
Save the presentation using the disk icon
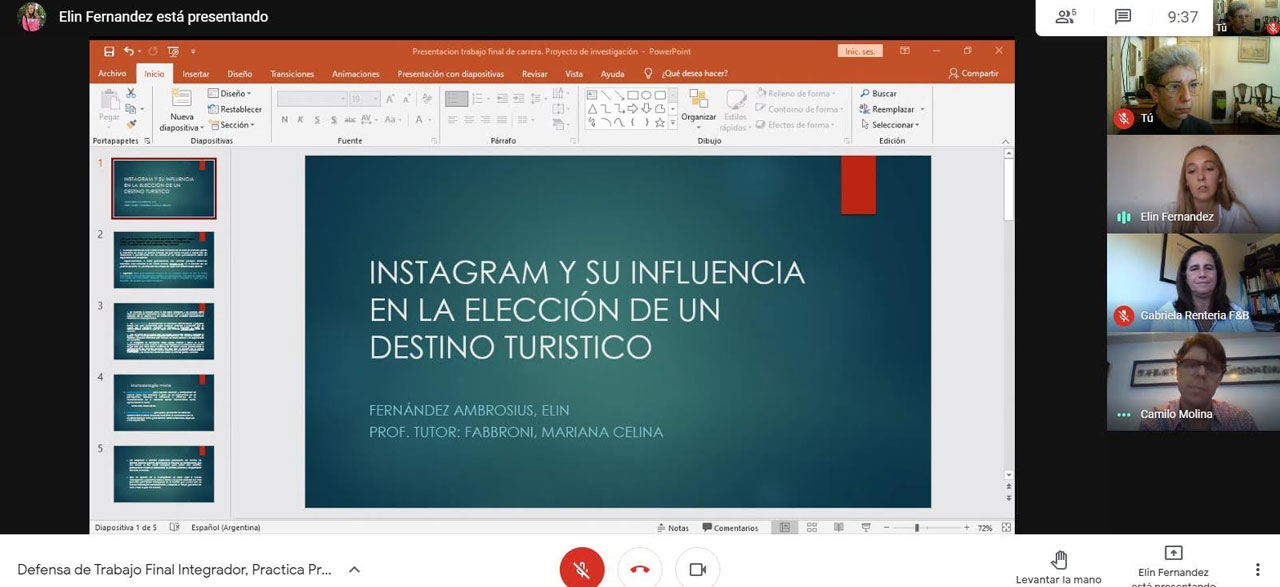click(x=109, y=51)
